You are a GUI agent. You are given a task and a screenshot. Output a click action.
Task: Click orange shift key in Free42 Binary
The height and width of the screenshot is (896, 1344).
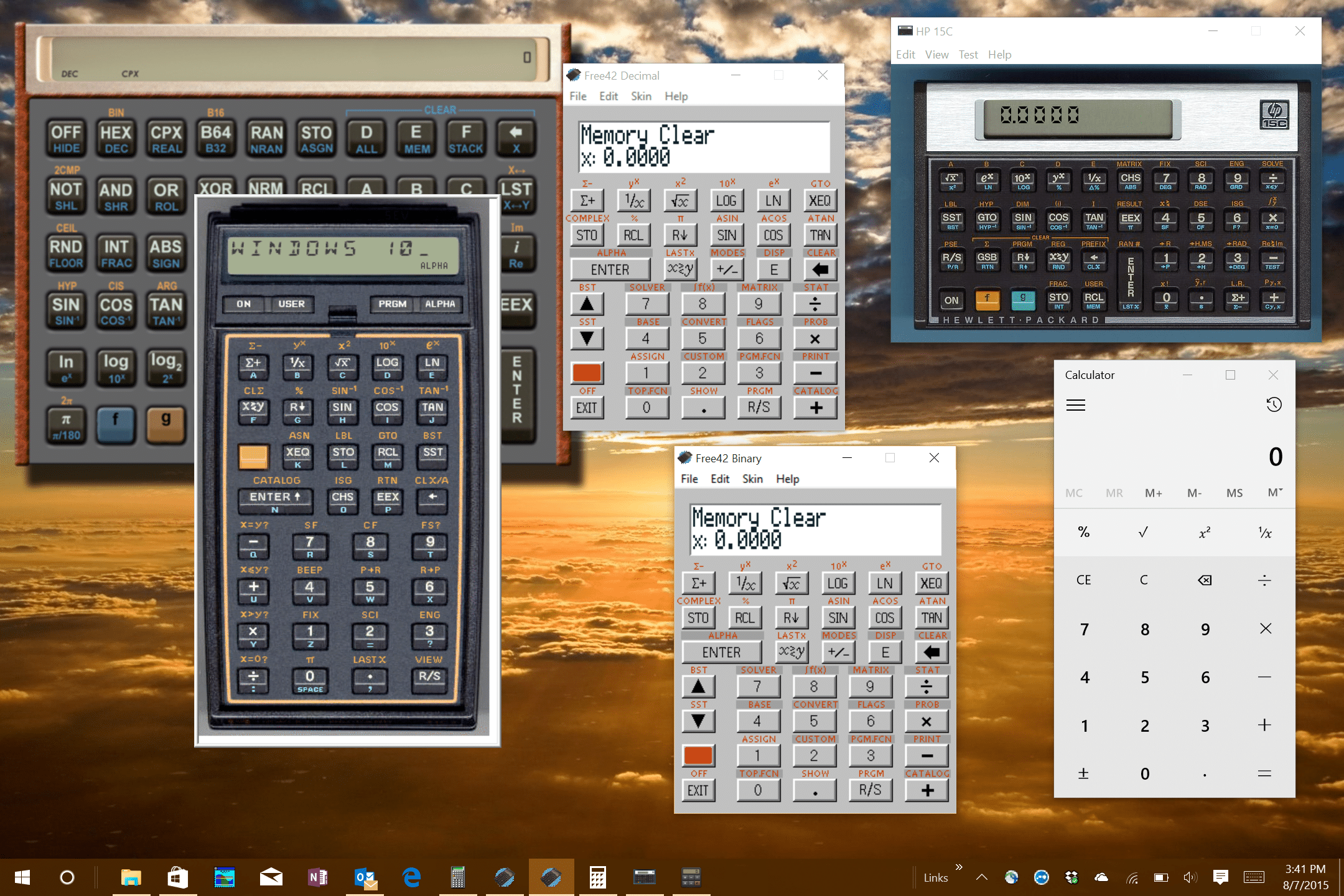(x=698, y=755)
